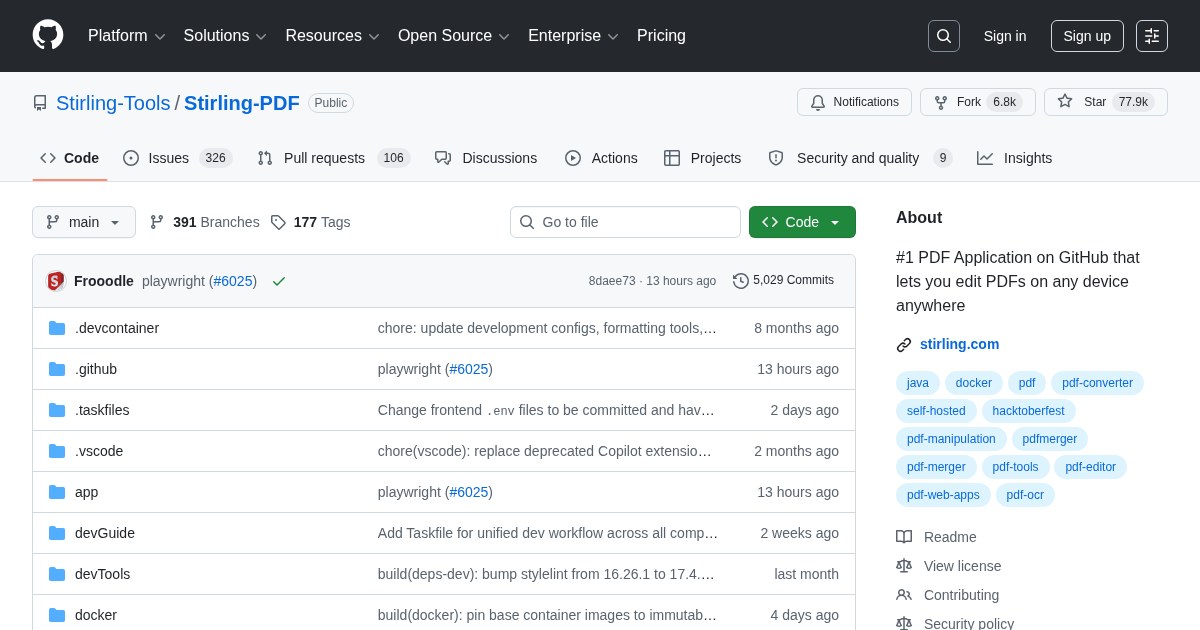Click the .taskfiles folder icon
The image size is (1200, 630).
[x=57, y=410]
